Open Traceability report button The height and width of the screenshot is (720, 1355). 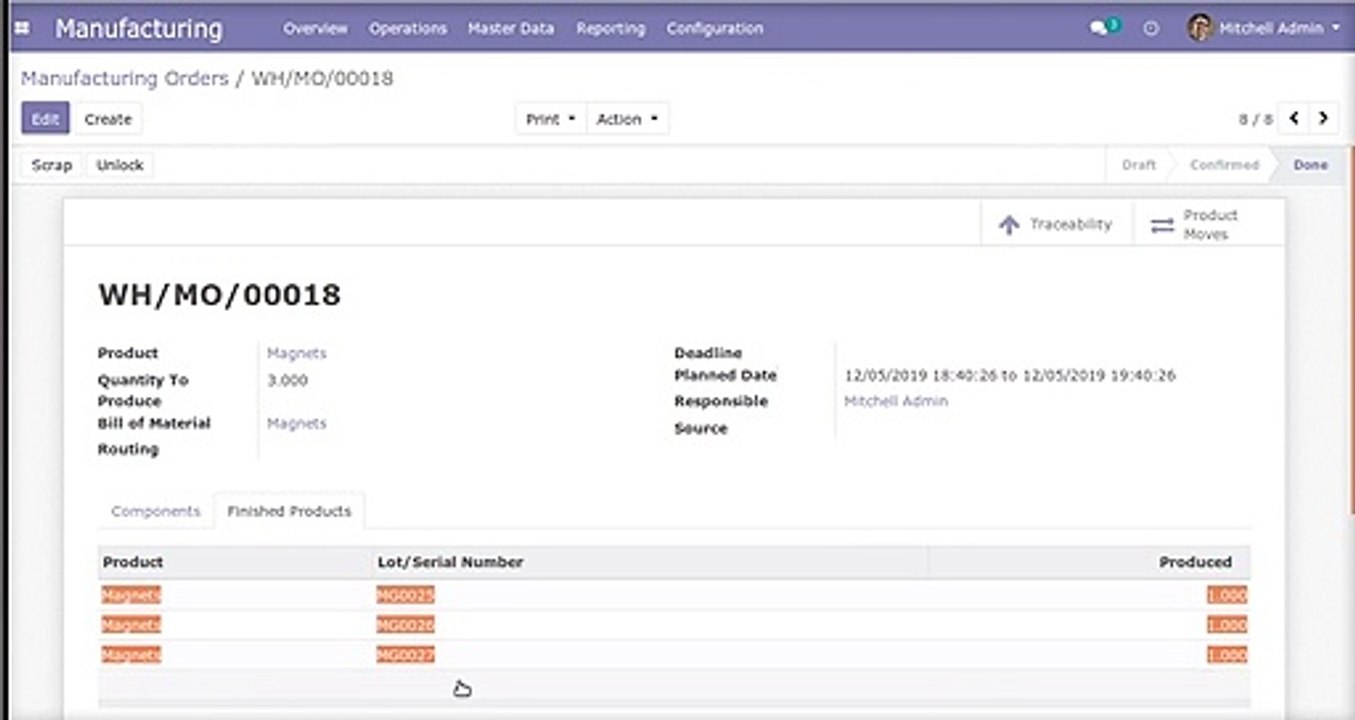(x=1056, y=224)
